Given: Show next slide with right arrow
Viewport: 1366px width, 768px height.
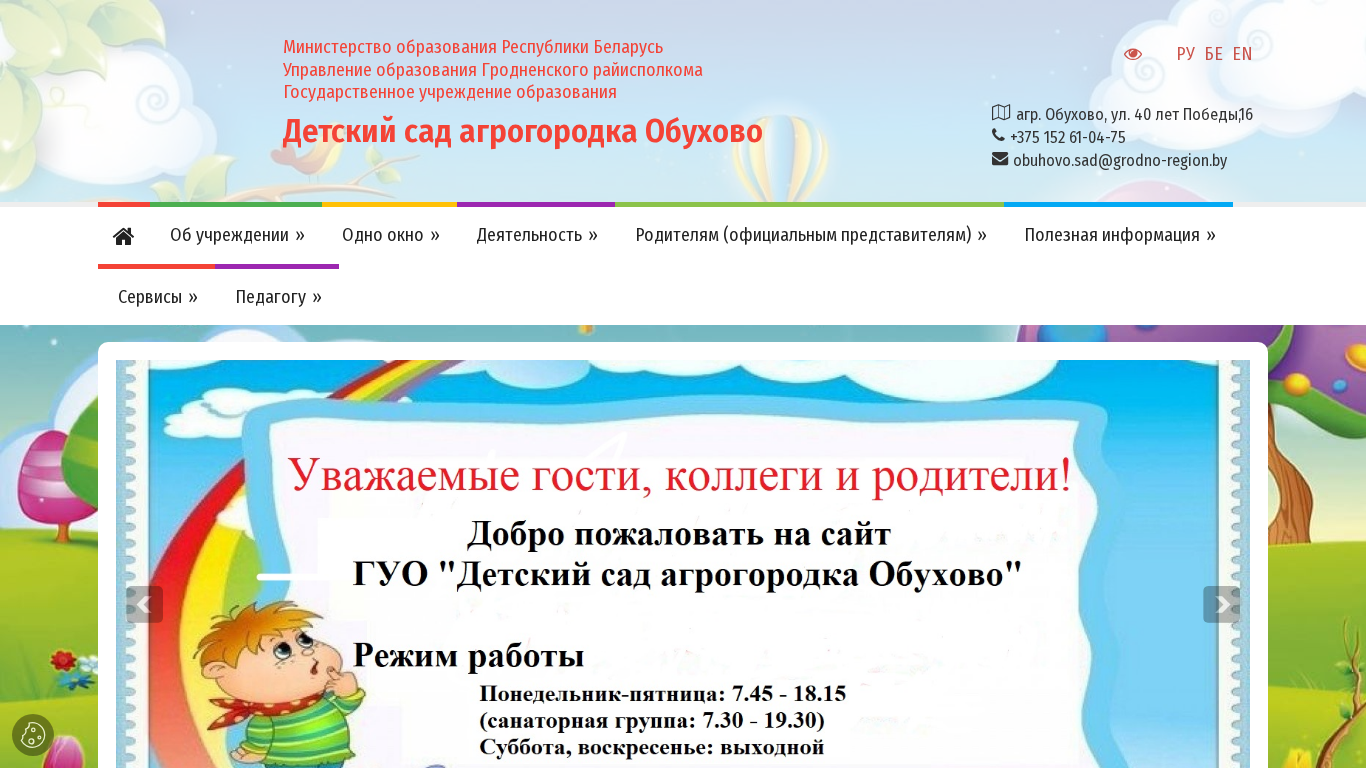Looking at the screenshot, I should [x=1221, y=604].
